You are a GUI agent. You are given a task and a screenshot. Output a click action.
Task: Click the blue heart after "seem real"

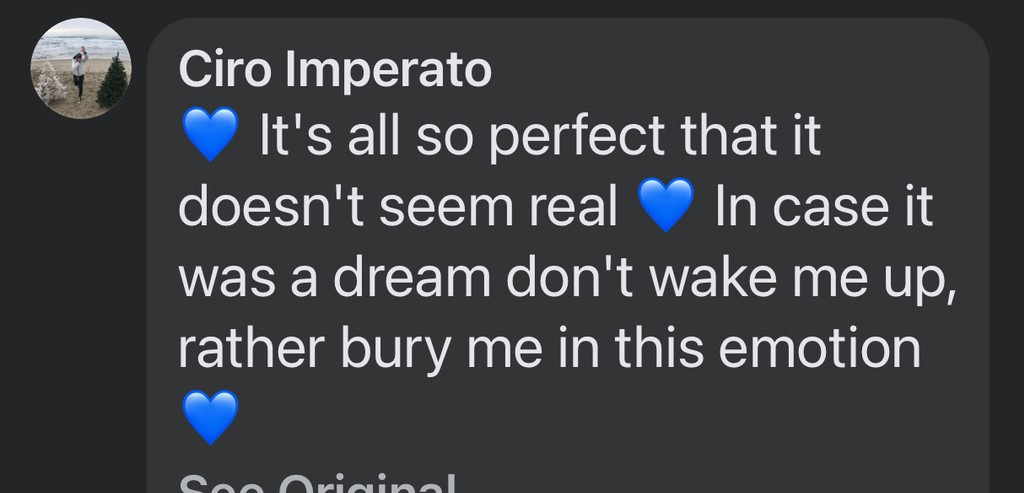pyautogui.click(x=665, y=206)
